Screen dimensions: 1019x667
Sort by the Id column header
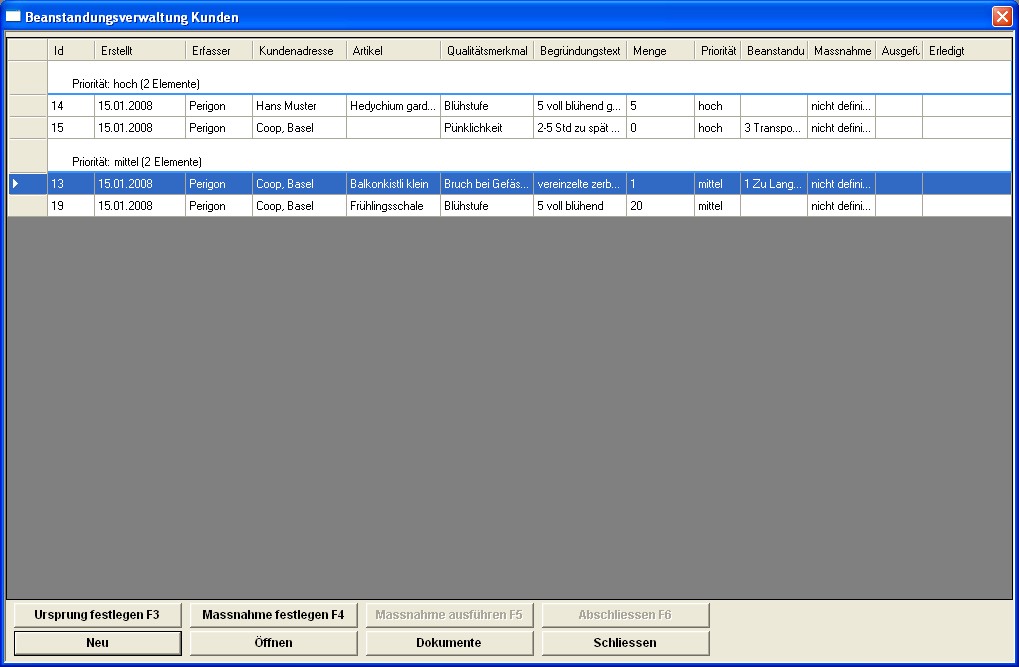click(x=71, y=51)
